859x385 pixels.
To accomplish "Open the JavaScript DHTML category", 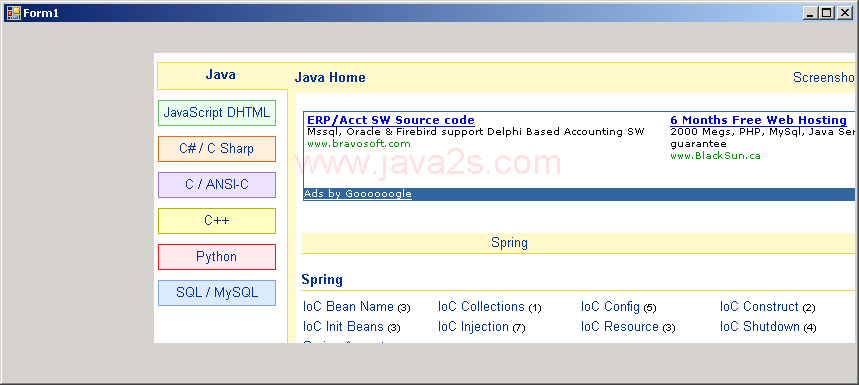I will 217,113.
